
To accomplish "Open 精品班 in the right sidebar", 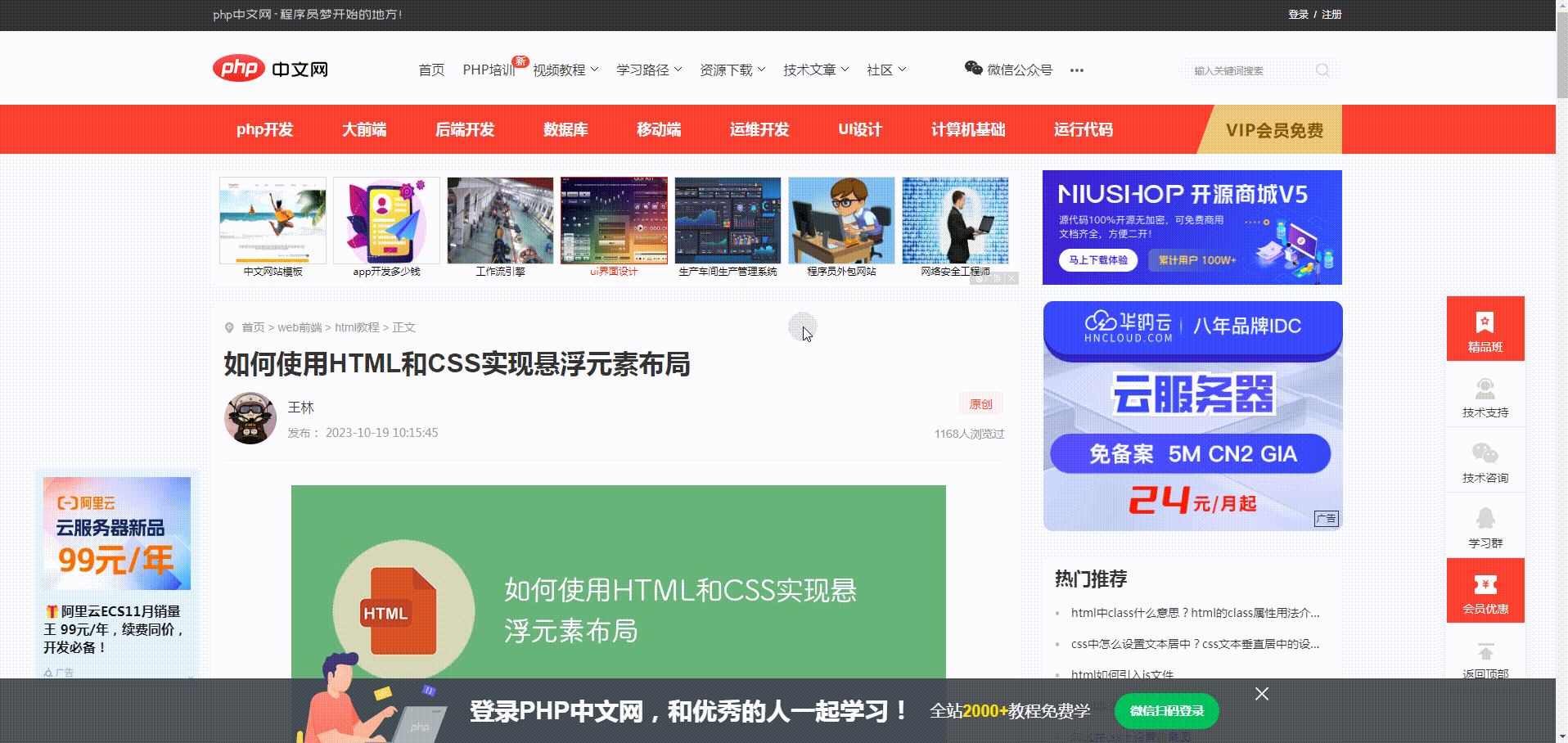I will tap(1485, 329).
